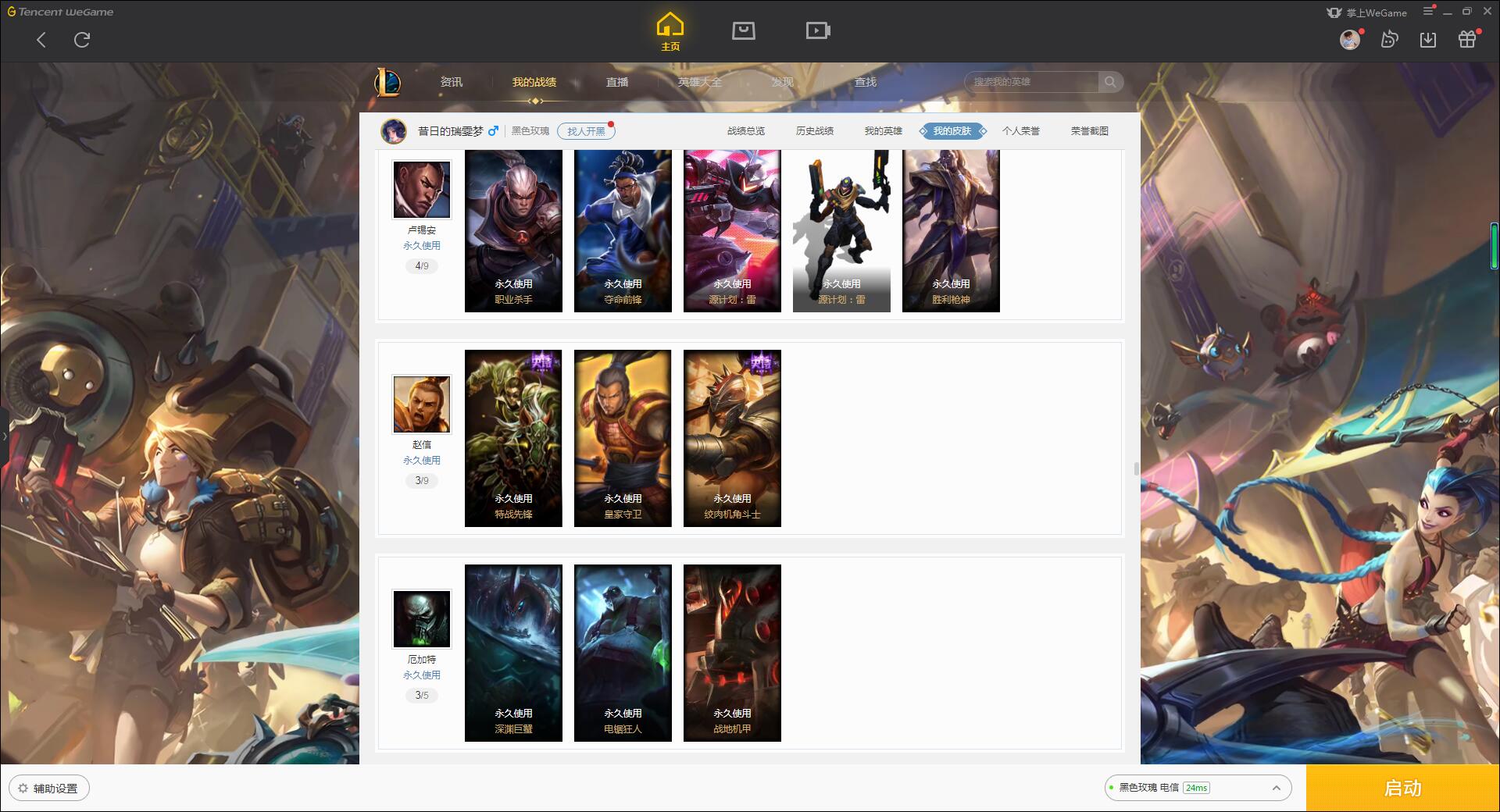The height and width of the screenshot is (812, 1500).
Task: Open the 夺命前锋 skin card
Action: [623, 231]
